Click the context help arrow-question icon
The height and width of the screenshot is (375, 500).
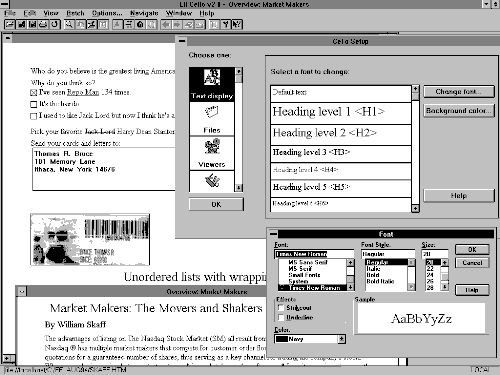click(237, 24)
